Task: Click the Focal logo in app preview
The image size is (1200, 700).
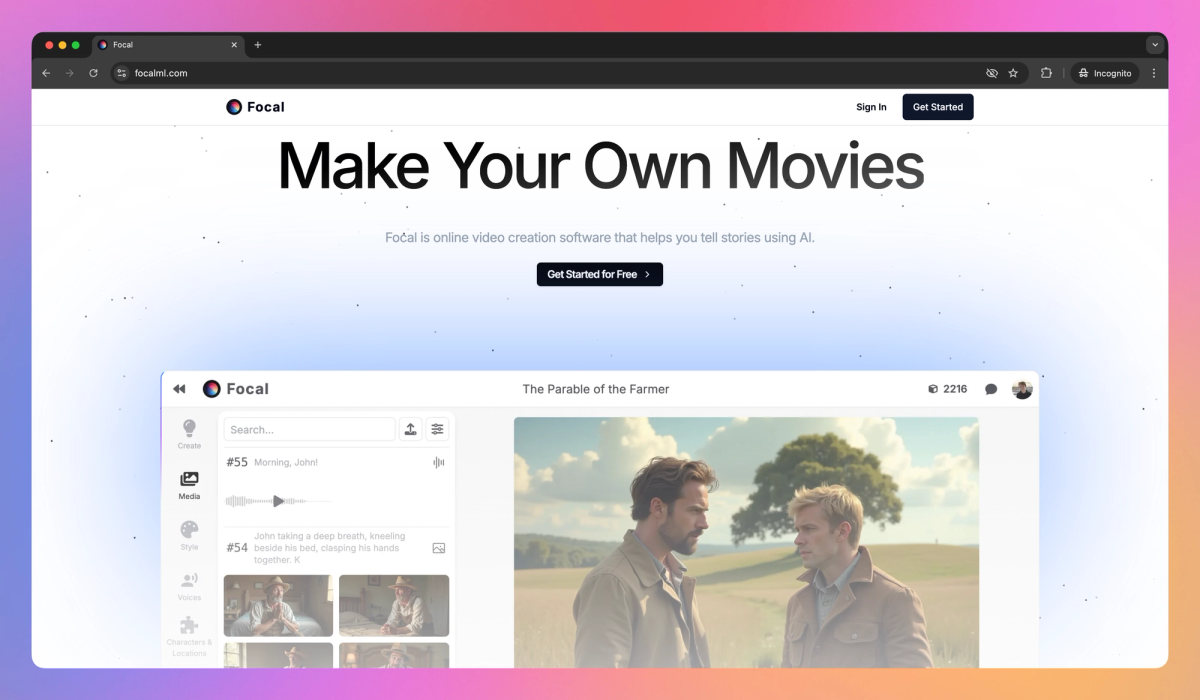Action: (236, 389)
